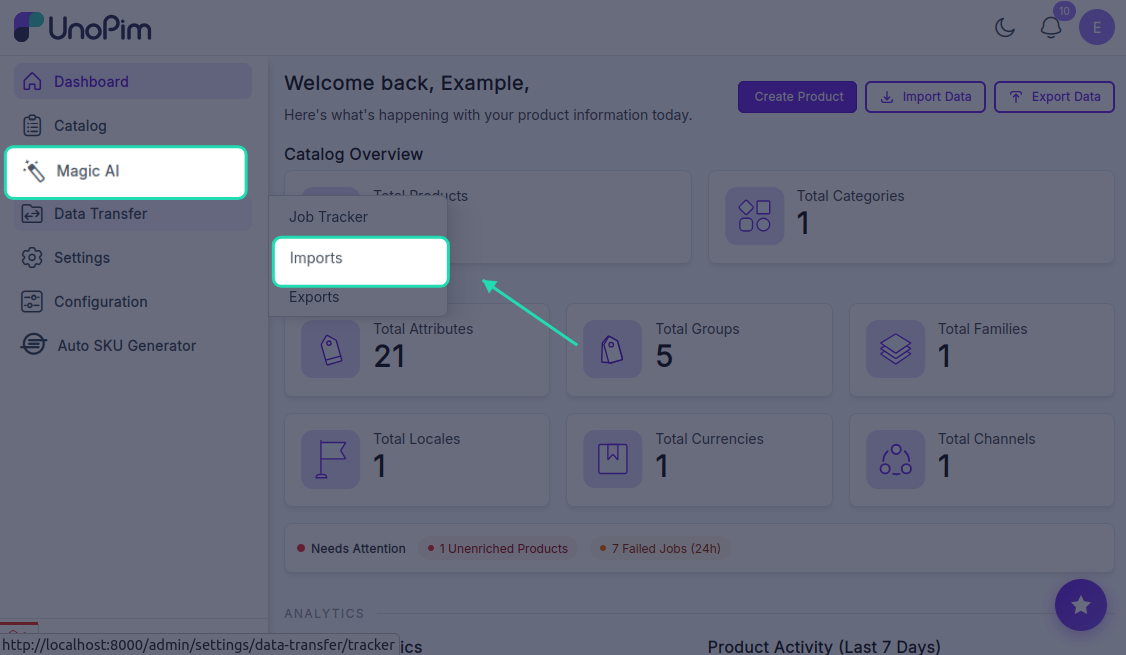Open 1 Unenriched Products alert
Screen dimensions: 1126x655
pyautogui.click(x=498, y=549)
